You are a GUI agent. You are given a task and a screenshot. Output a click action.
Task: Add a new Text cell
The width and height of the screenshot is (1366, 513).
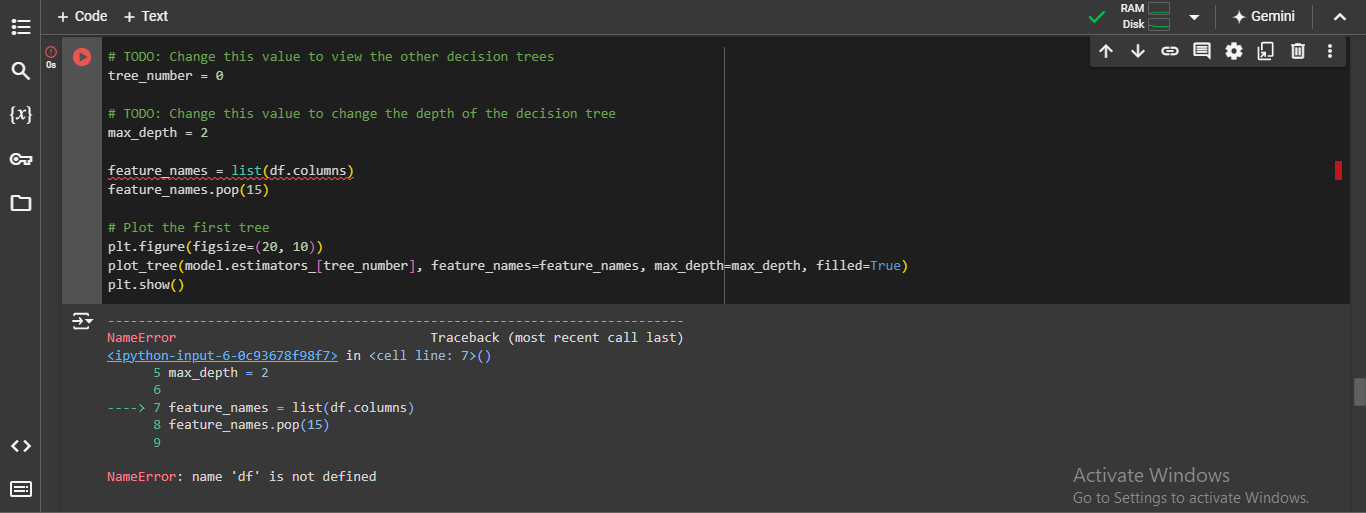coord(146,16)
